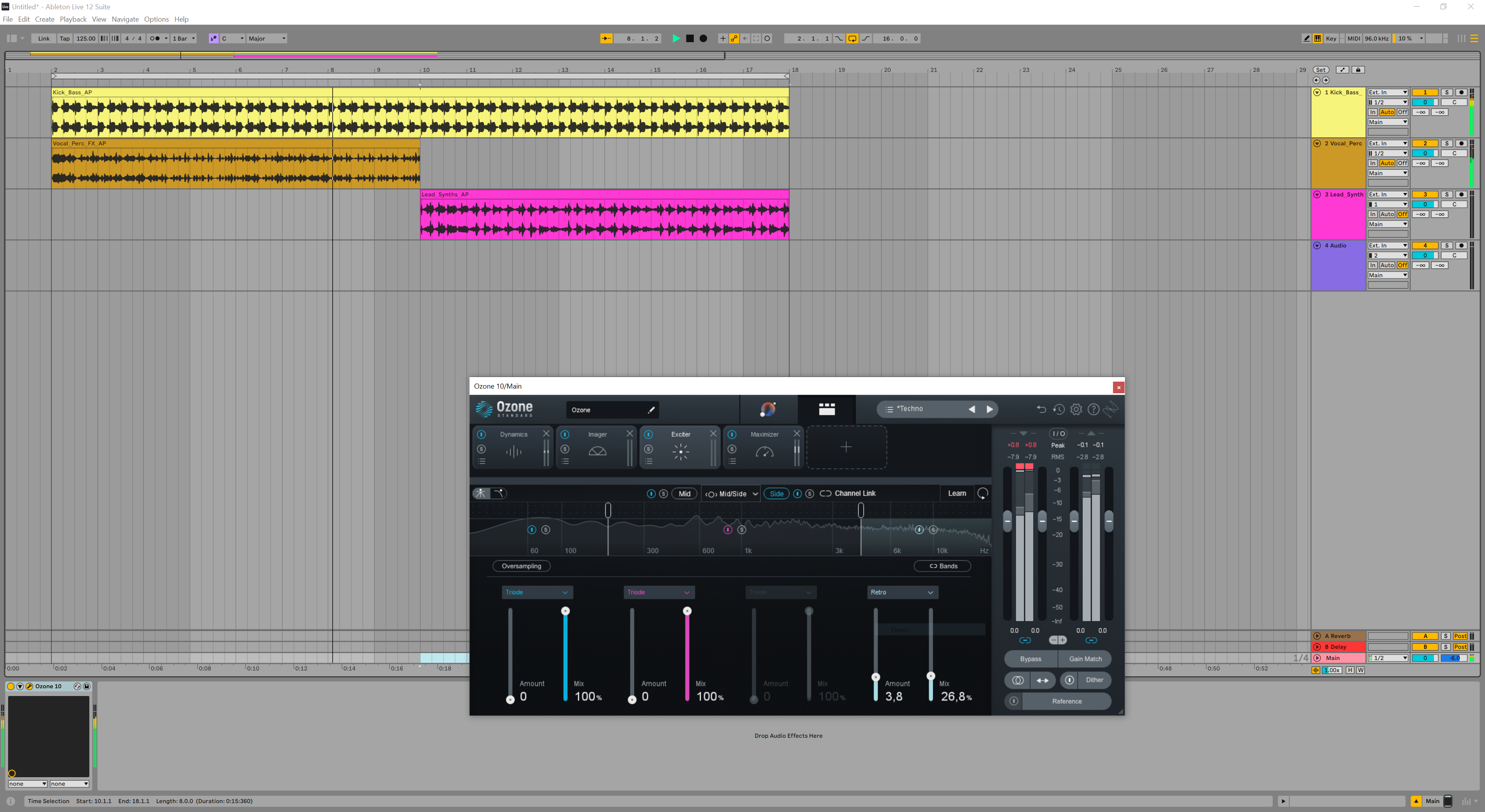This screenshot has height=812, width=1485.
Task: Add a new module with plus slot
Action: click(x=846, y=447)
